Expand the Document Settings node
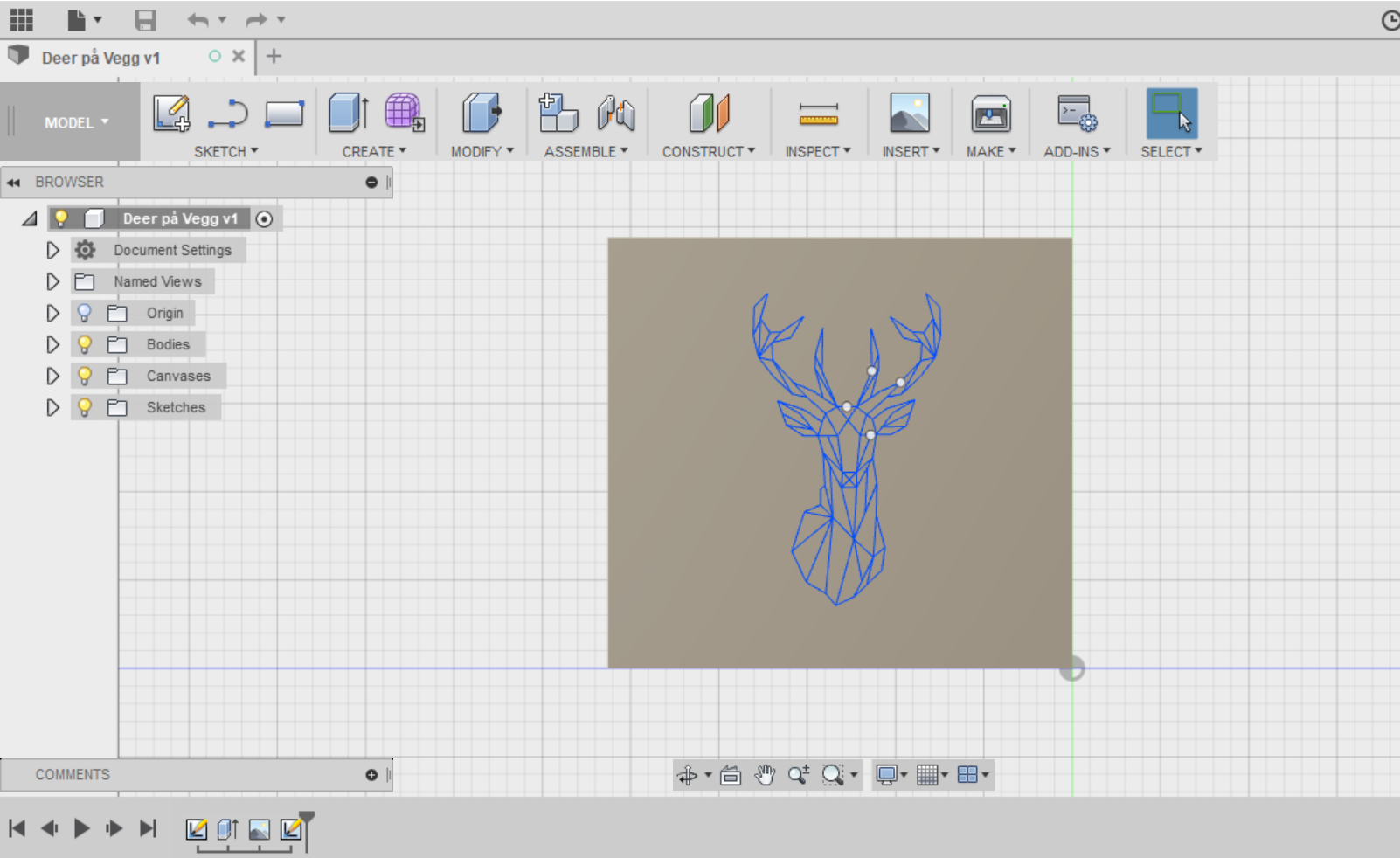 click(52, 250)
